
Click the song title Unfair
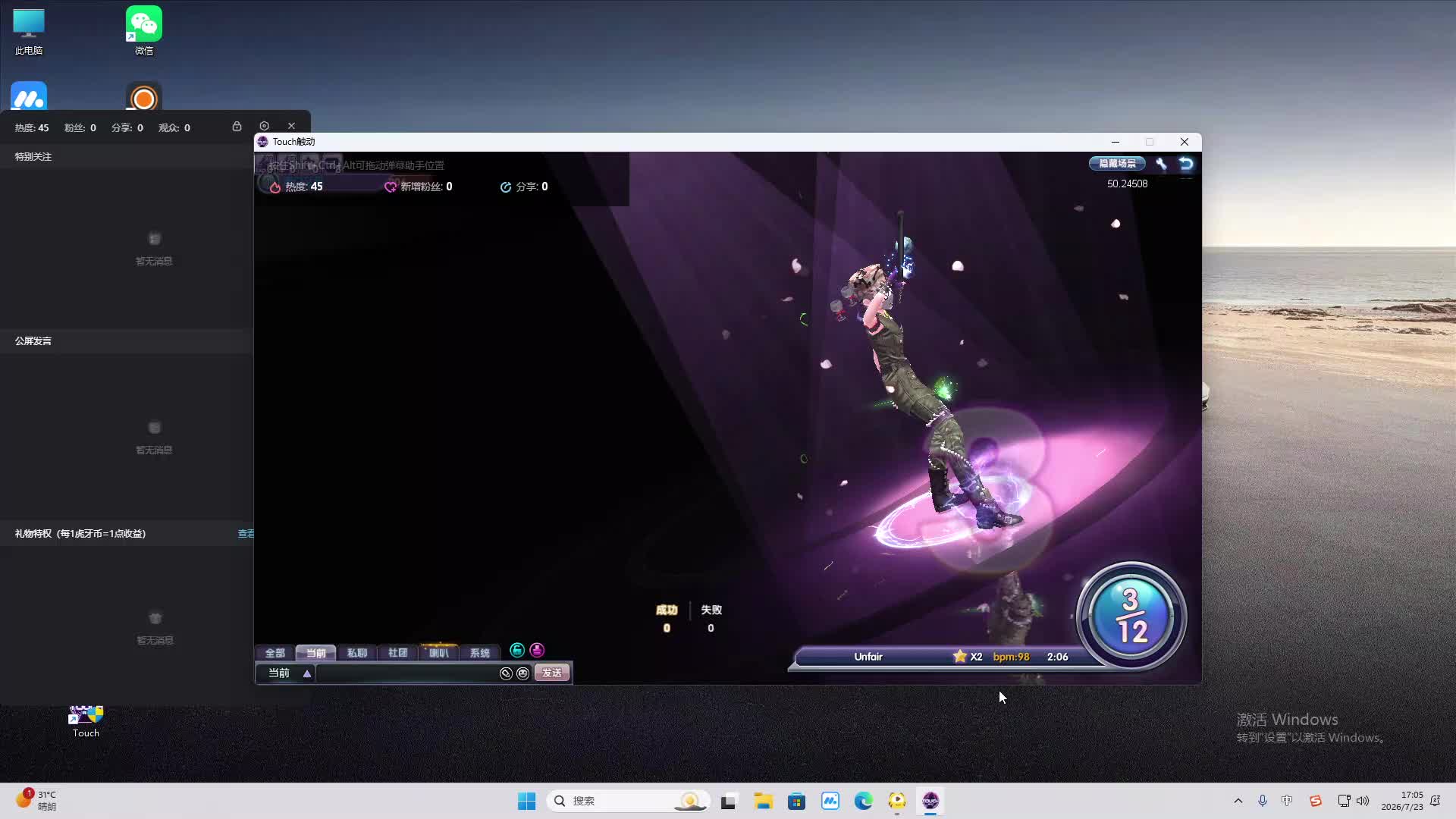[x=868, y=657]
